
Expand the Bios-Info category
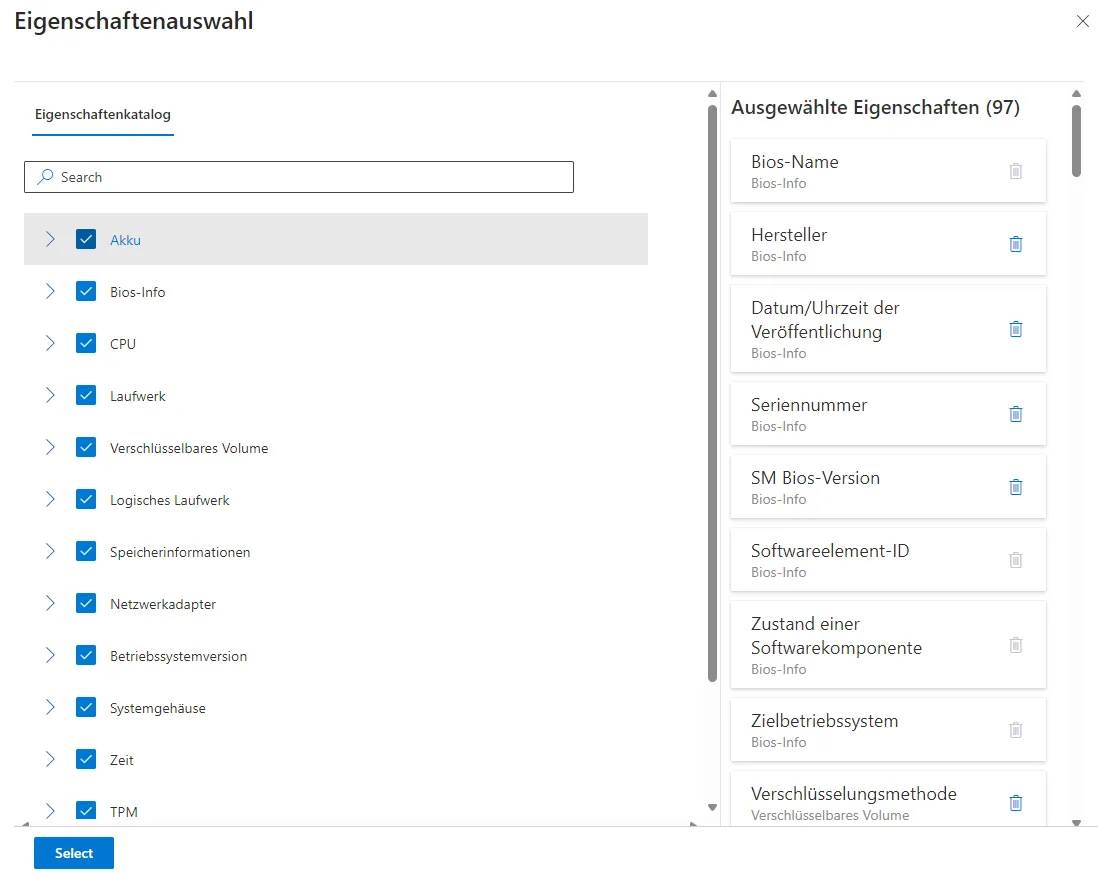pyautogui.click(x=50, y=291)
